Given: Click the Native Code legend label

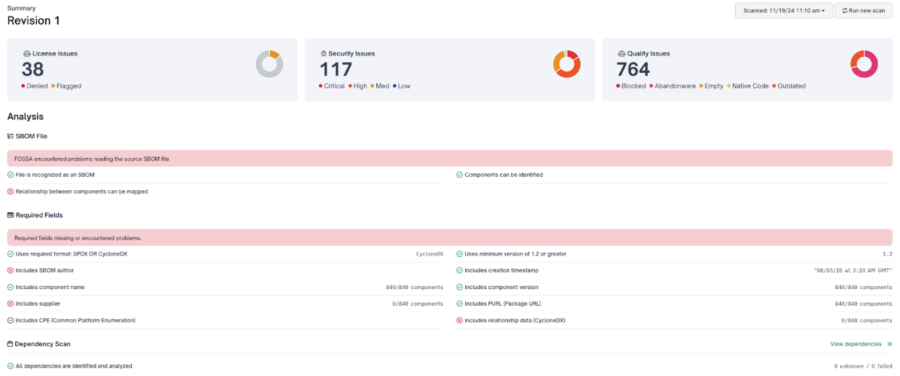Looking at the screenshot, I should (x=750, y=86).
